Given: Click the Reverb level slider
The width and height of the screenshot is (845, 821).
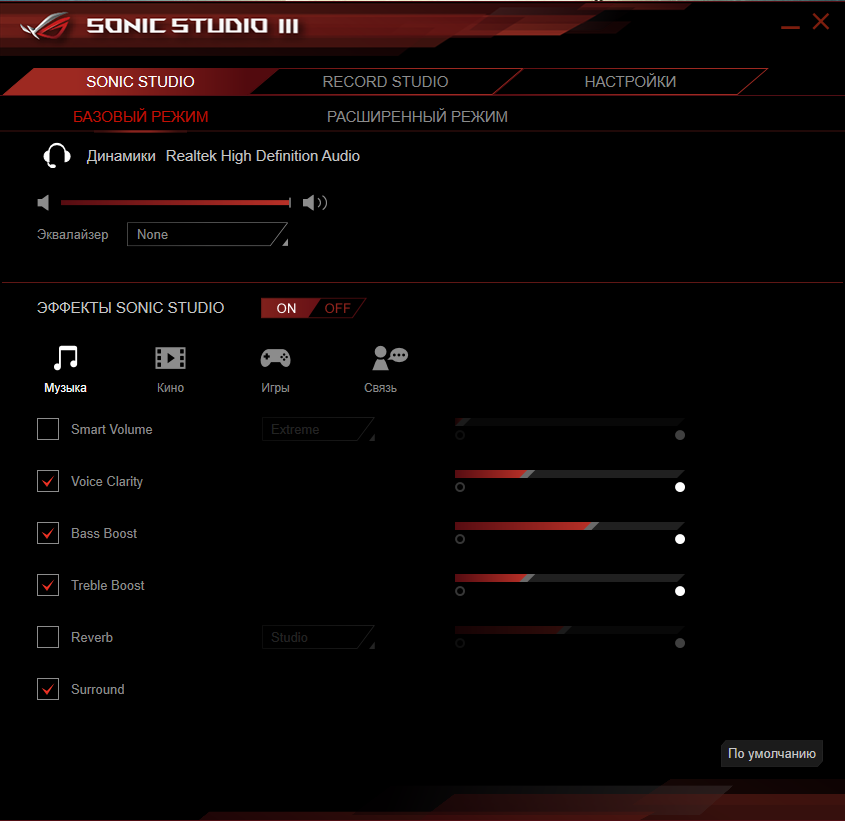Looking at the screenshot, I should (x=570, y=630).
